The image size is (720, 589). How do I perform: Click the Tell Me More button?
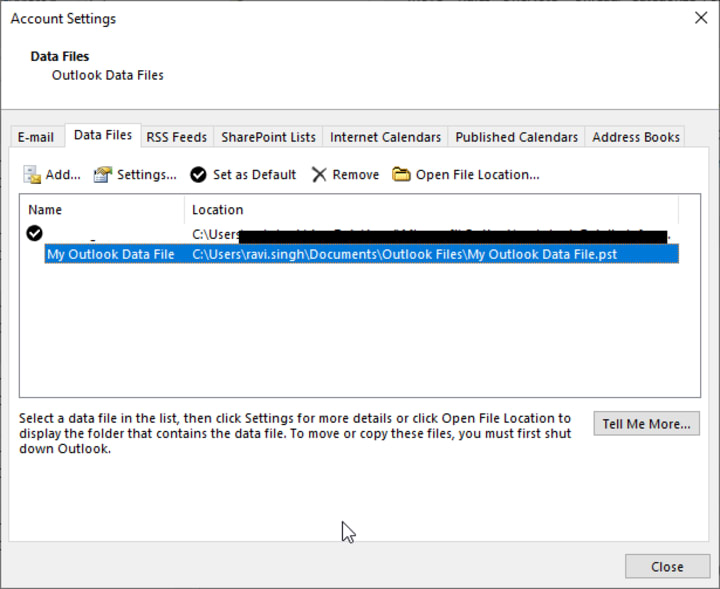tap(647, 424)
